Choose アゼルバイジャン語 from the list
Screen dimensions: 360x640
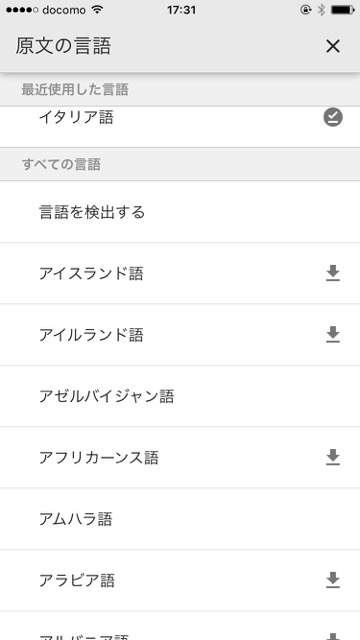click(x=180, y=396)
